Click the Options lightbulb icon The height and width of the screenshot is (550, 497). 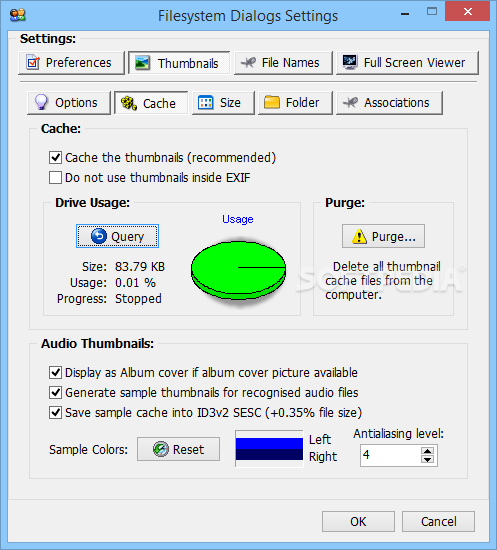(x=41, y=102)
